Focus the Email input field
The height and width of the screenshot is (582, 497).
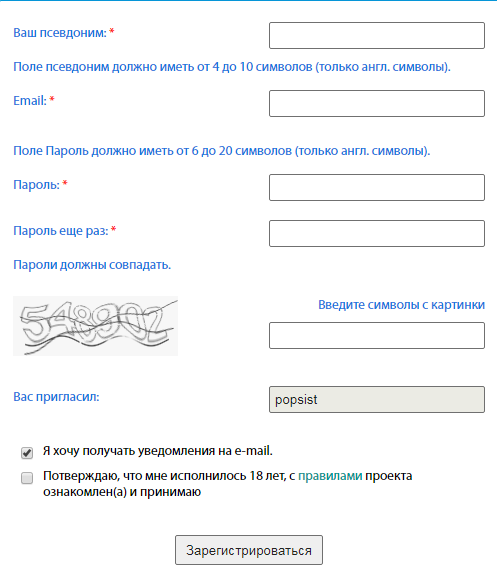click(377, 104)
